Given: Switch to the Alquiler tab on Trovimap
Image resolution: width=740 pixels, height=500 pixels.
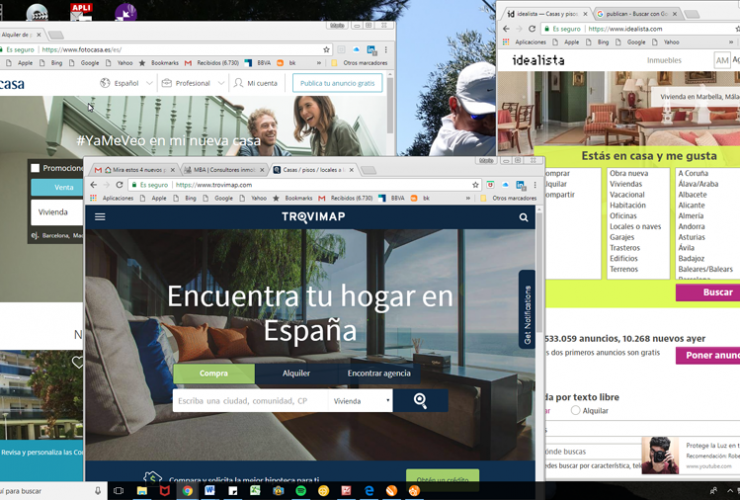Looking at the screenshot, I should pos(296,373).
